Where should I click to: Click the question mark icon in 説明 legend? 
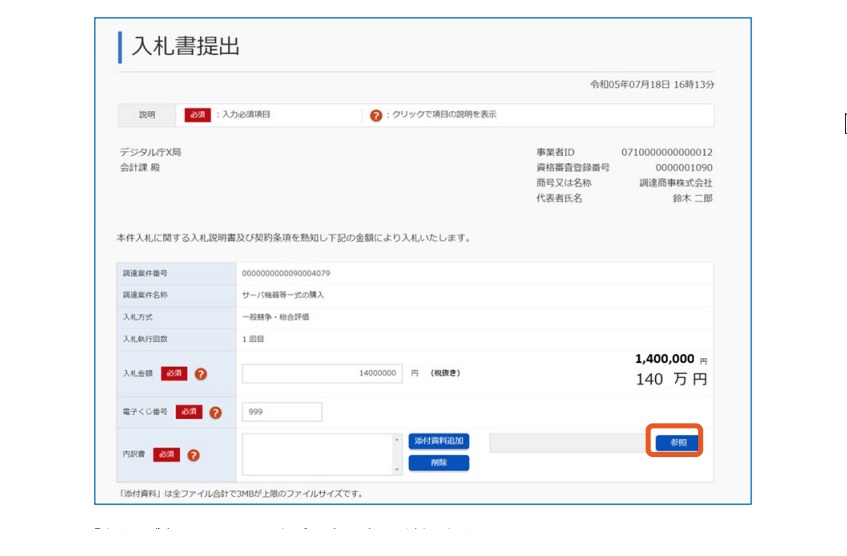pyautogui.click(x=376, y=115)
